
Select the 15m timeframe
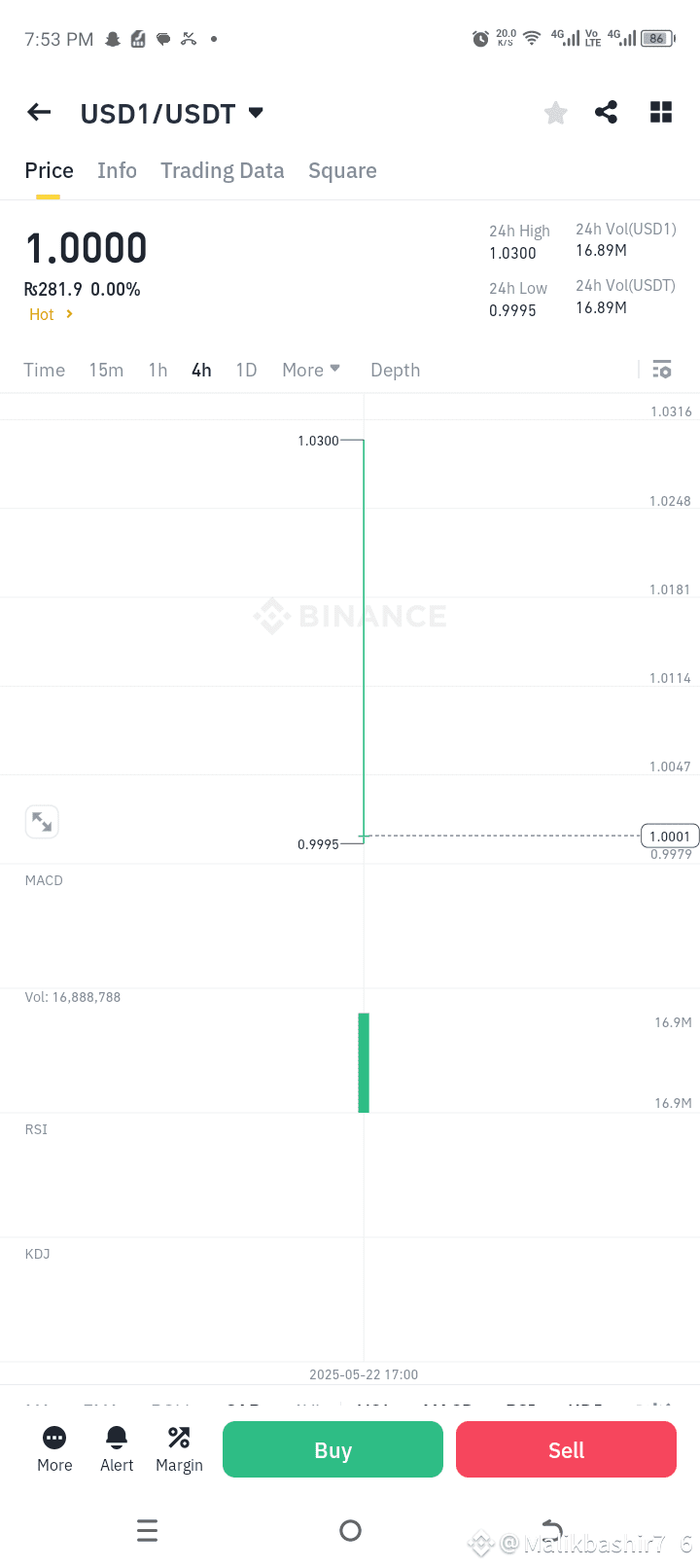point(106,370)
